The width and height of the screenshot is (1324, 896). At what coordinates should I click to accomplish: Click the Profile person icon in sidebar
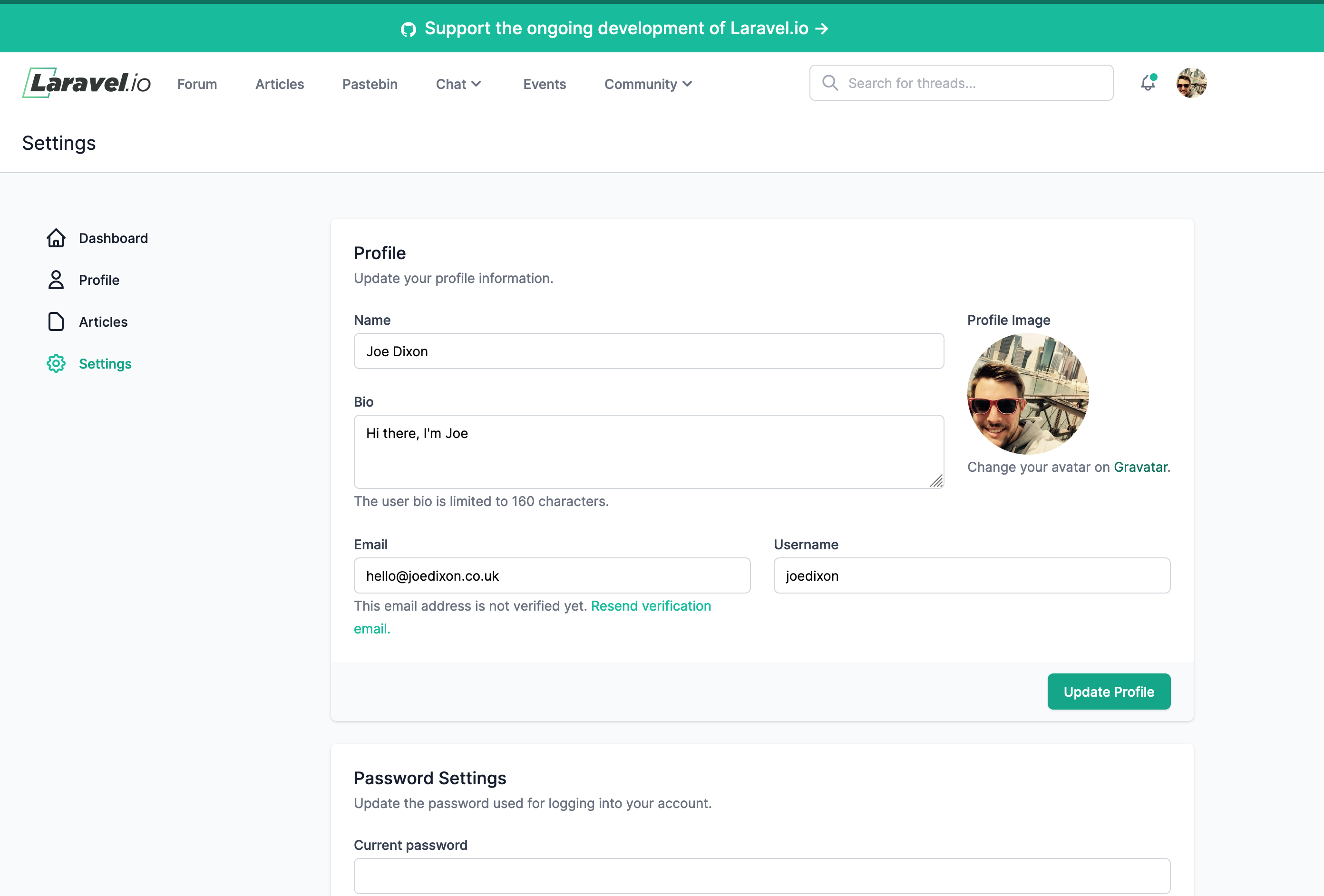[56, 280]
